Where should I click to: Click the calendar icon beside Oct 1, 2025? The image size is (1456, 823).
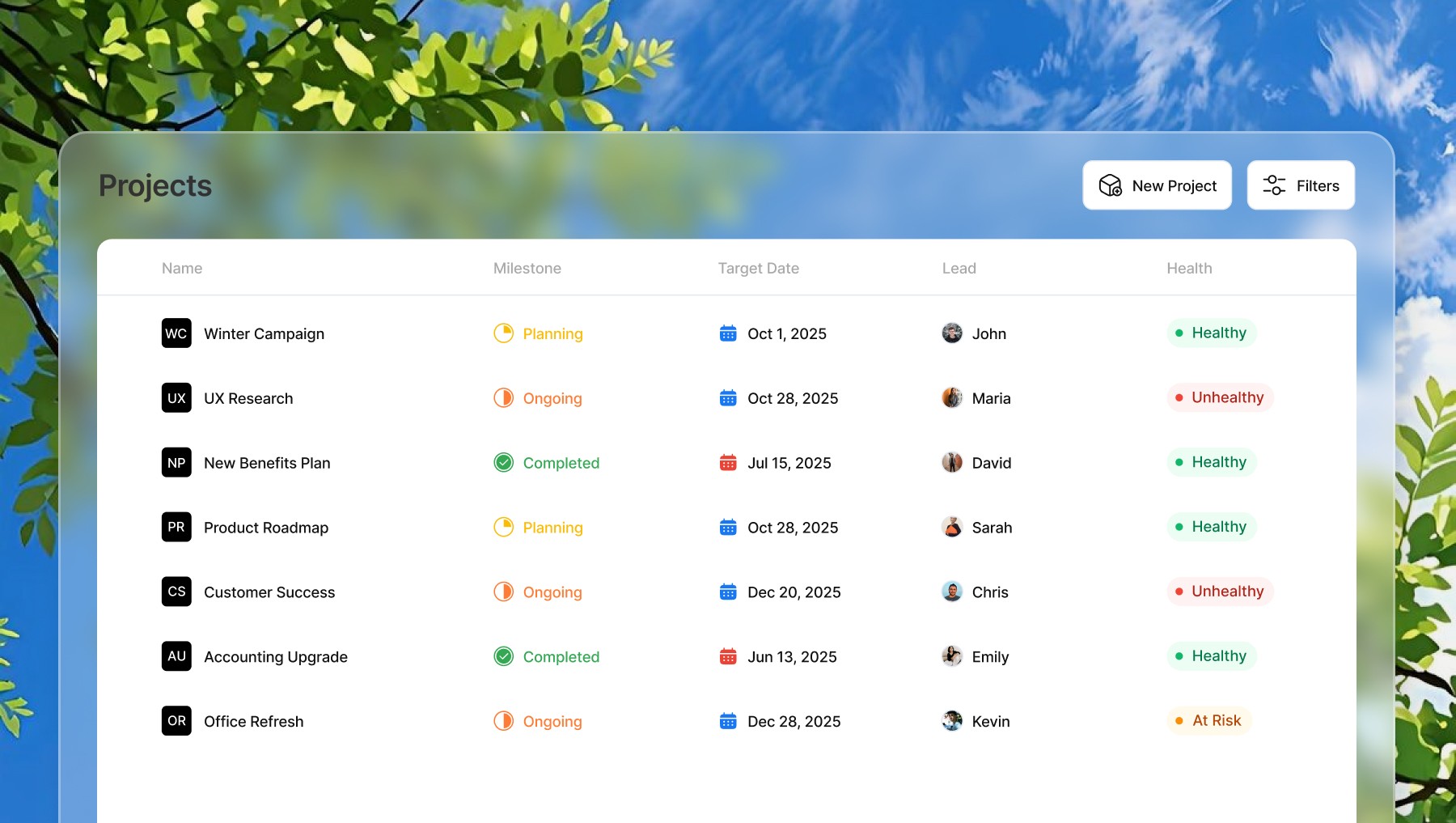(728, 333)
